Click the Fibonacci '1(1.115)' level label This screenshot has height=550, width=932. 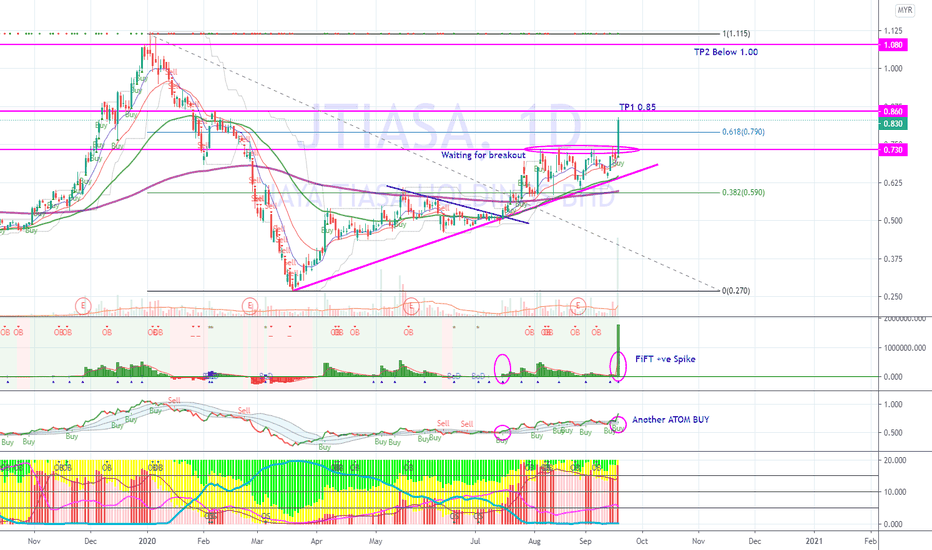[x=736, y=34]
